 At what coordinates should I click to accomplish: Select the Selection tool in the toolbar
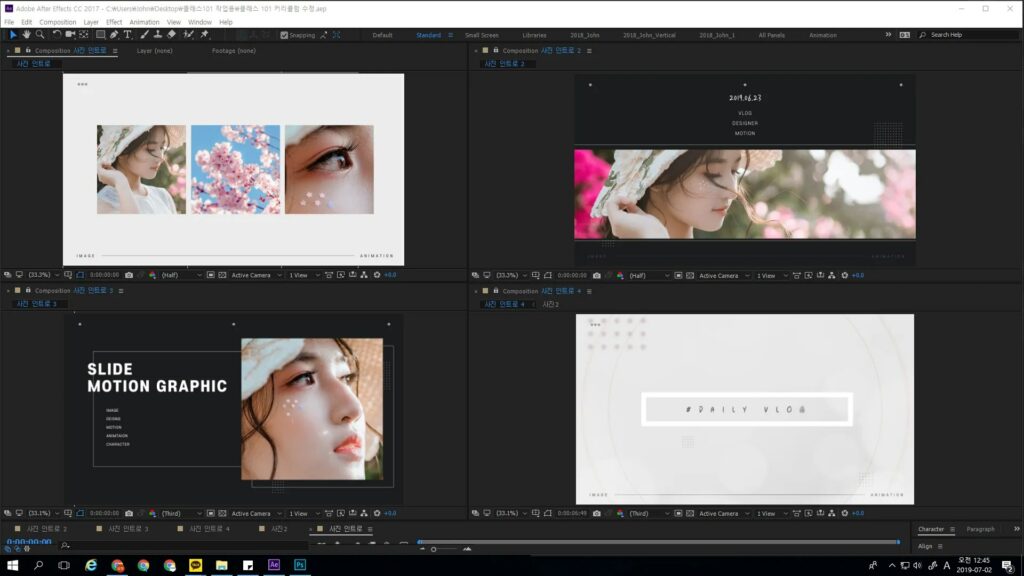tap(13, 35)
